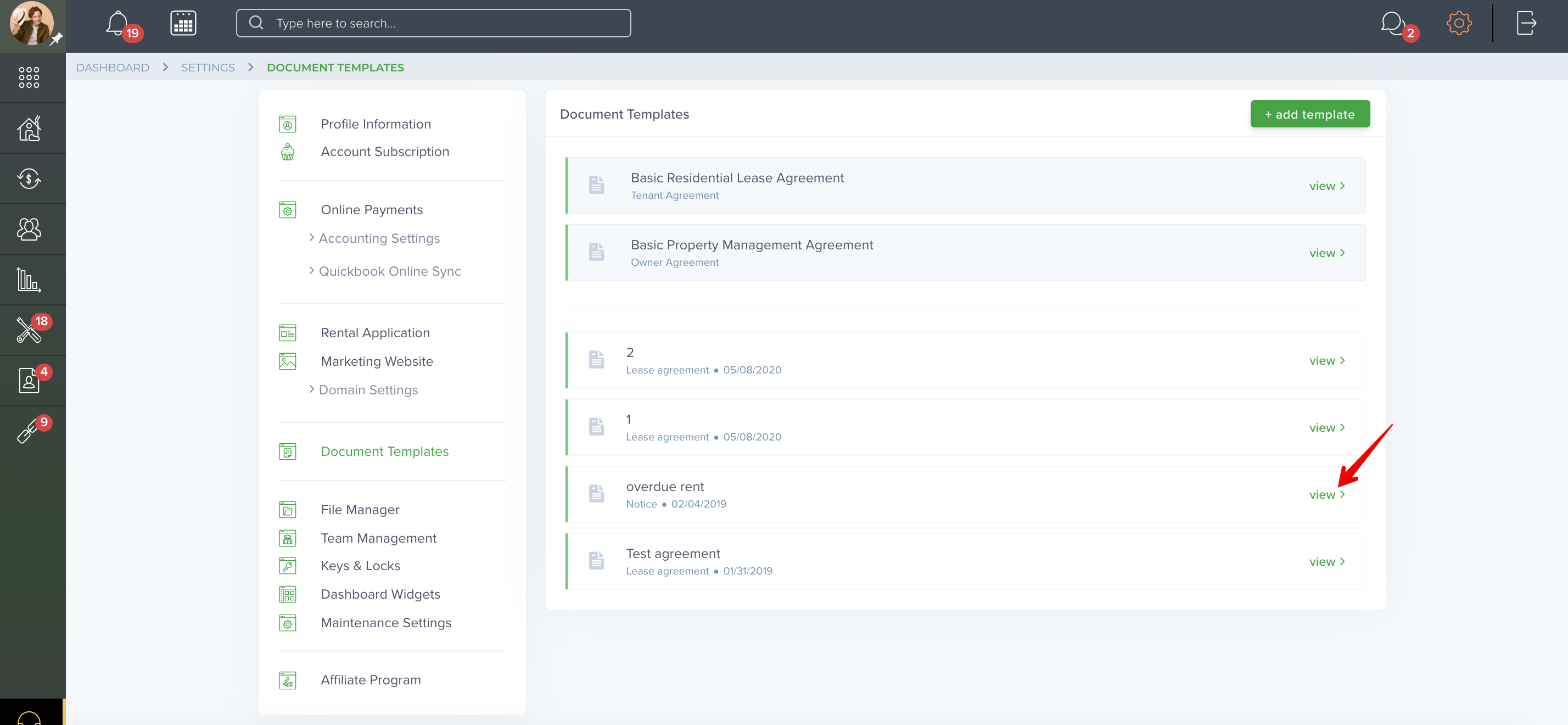
Task: Go to DASHBOARD breadcrumb
Action: click(x=113, y=68)
